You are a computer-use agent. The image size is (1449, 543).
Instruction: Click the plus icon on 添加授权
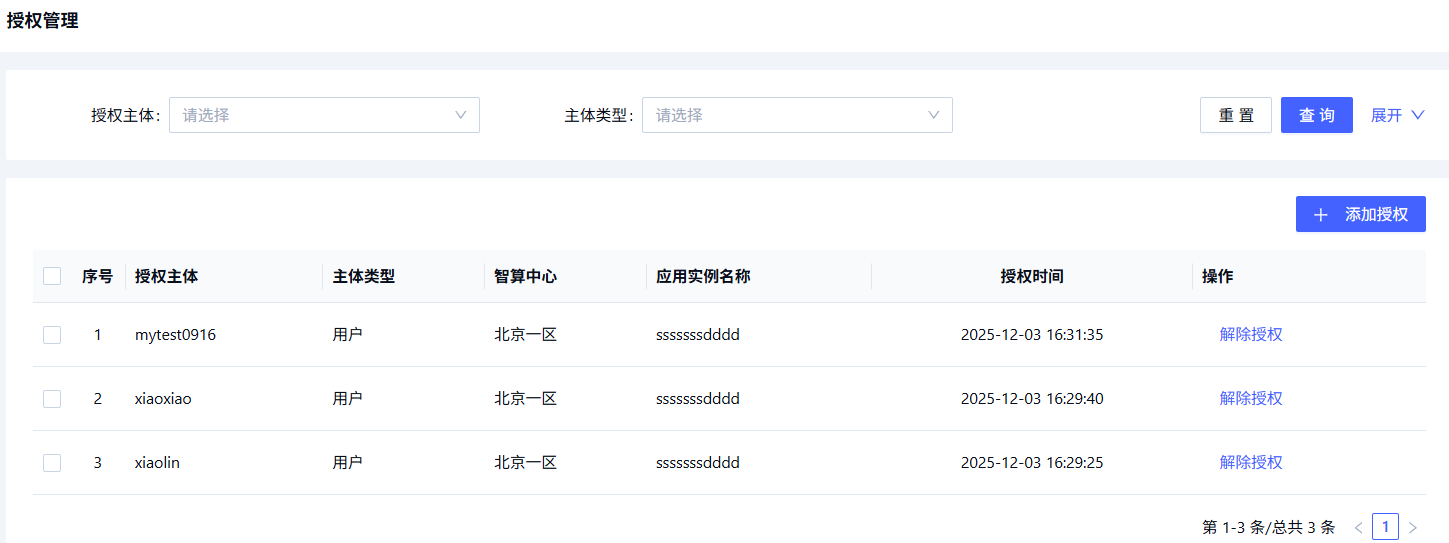pyautogui.click(x=1321, y=215)
